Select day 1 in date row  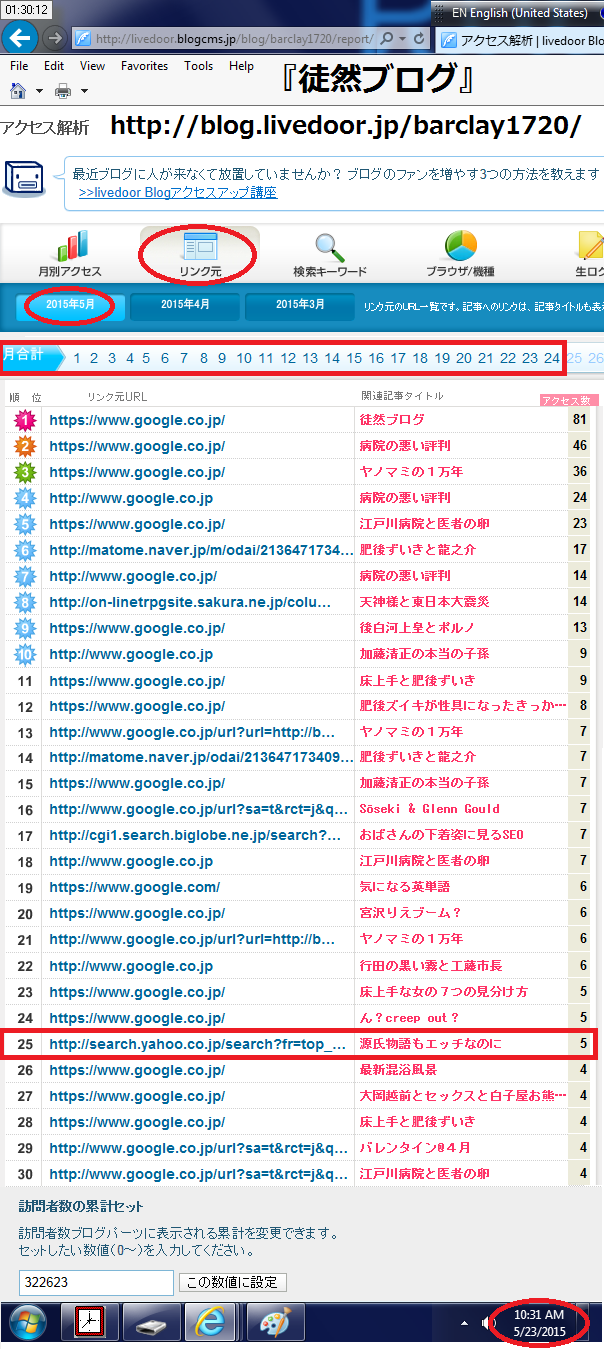[x=78, y=358]
